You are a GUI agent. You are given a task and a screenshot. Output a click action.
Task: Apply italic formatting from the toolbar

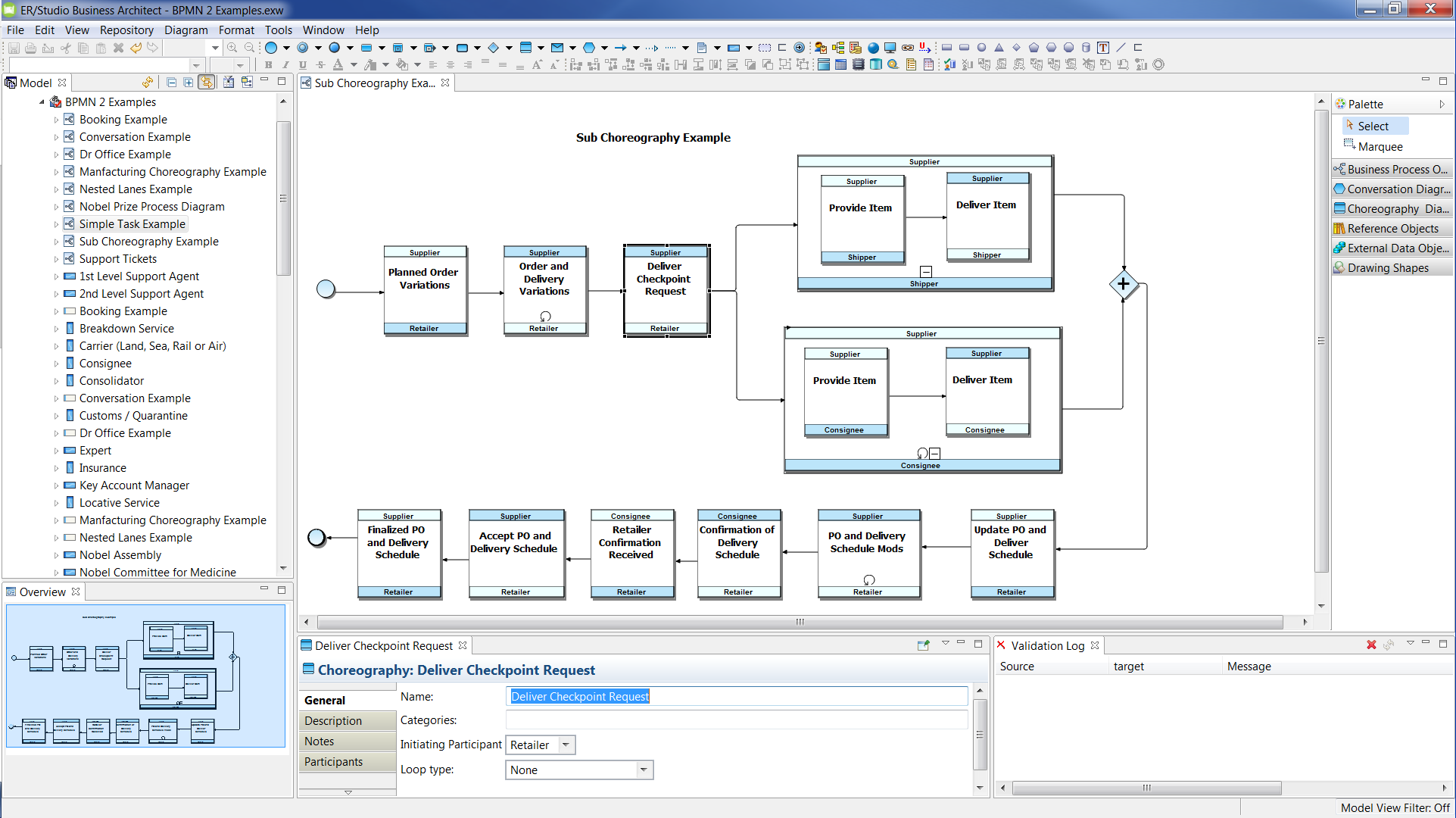click(x=285, y=64)
